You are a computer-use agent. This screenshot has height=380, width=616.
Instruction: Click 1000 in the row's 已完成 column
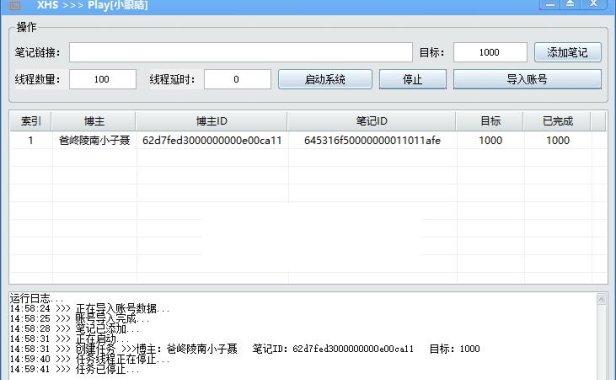[x=557, y=140]
